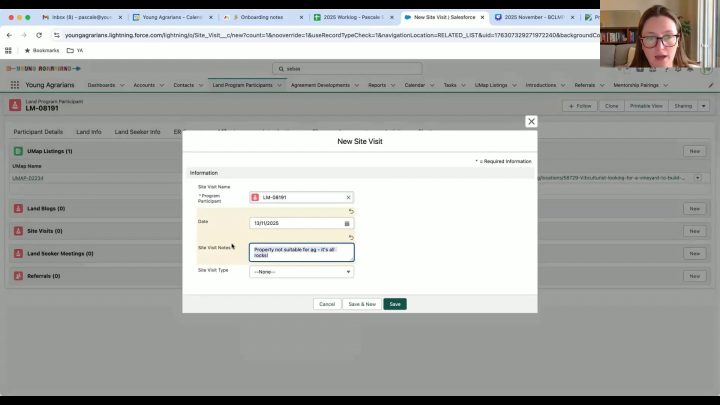The image size is (720, 405).
Task: Cancel the new site visit form
Action: point(327,304)
